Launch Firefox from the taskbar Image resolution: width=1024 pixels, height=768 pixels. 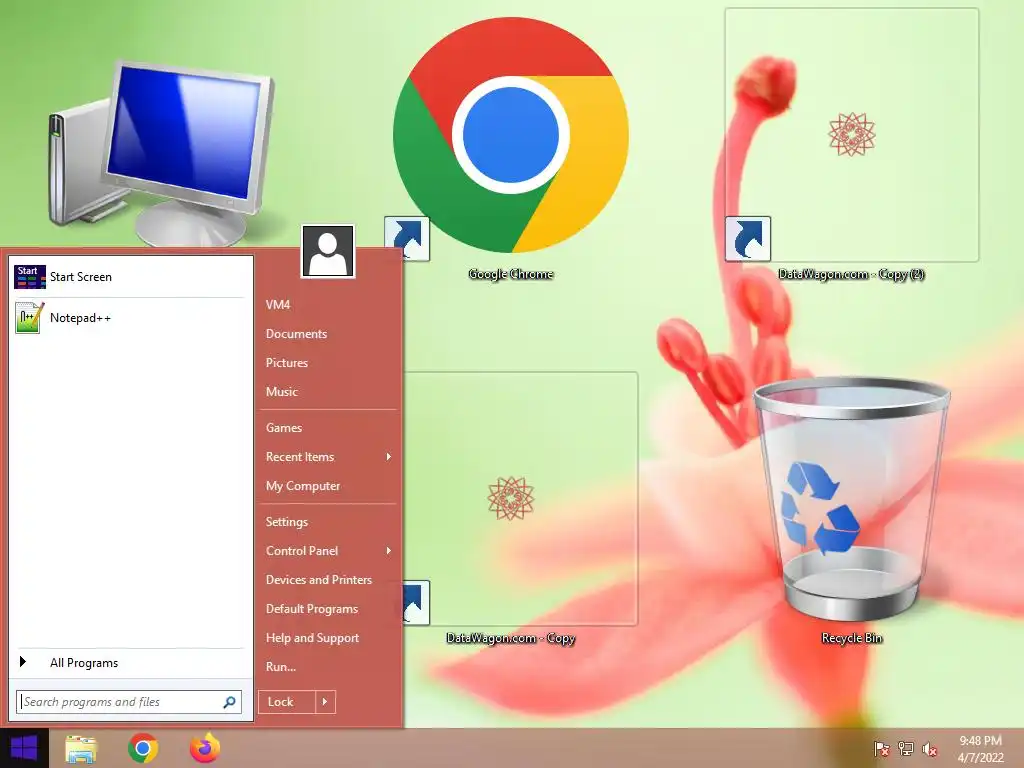[204, 748]
